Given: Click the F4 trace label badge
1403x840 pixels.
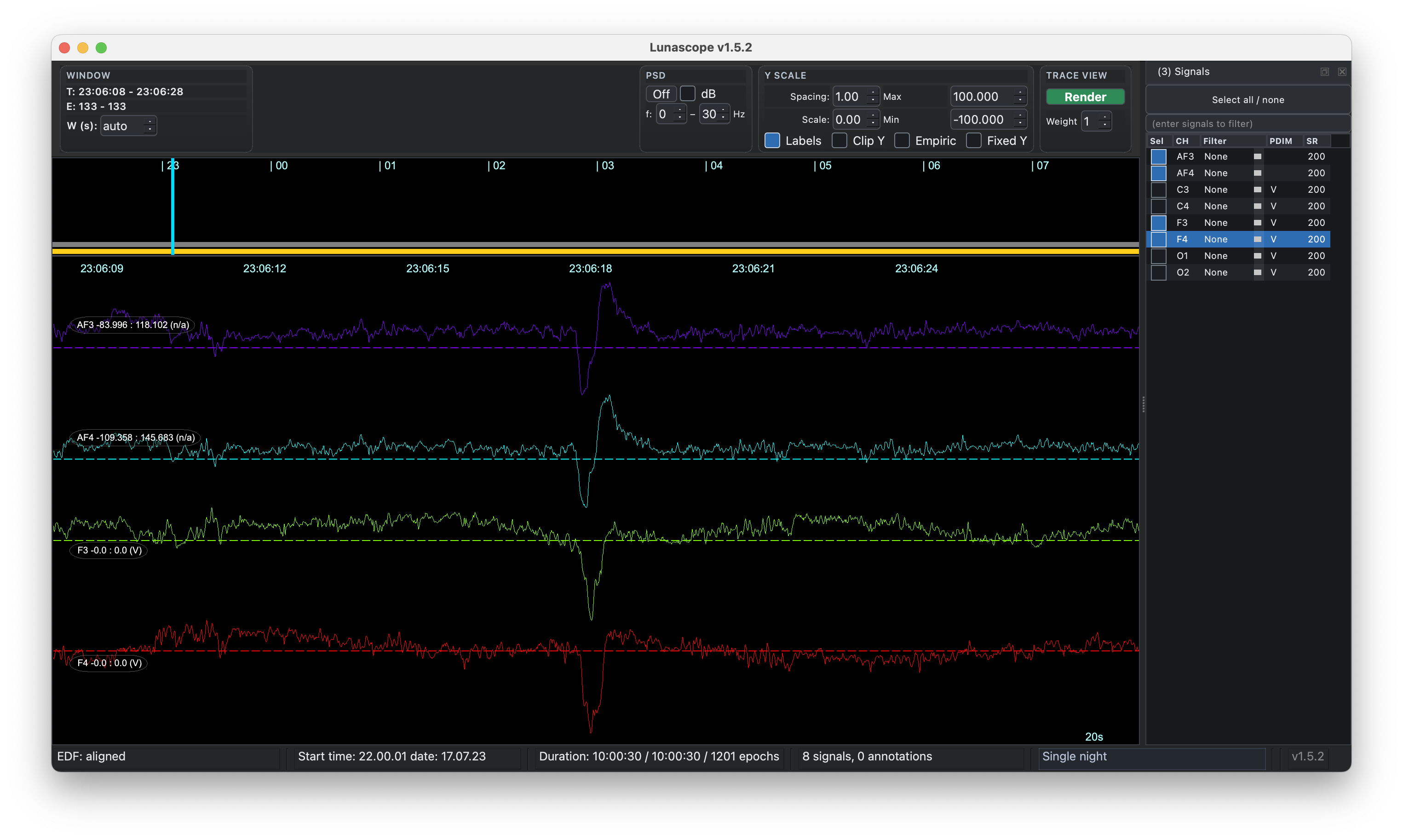Looking at the screenshot, I should [109, 663].
